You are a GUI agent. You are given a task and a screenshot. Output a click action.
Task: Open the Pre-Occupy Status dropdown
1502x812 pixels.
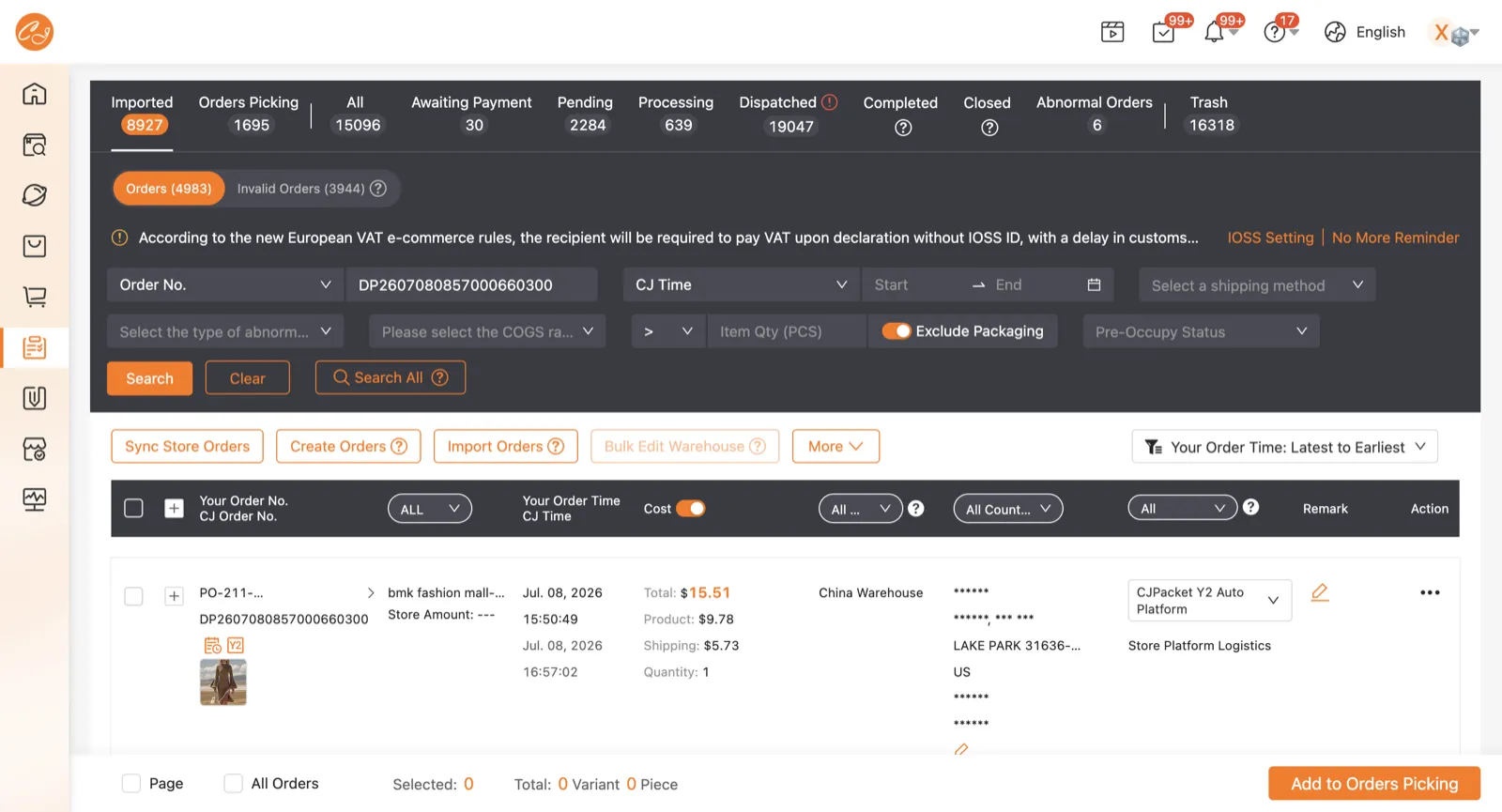point(1201,331)
